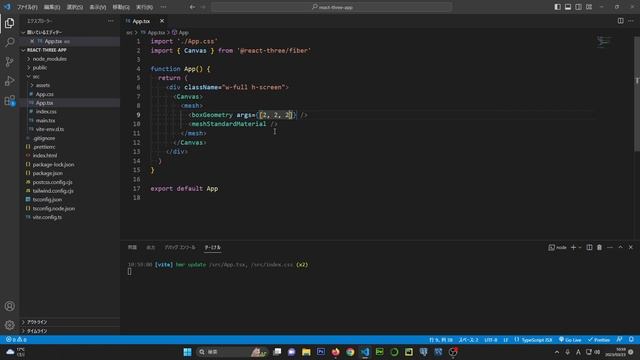
Task: Change UTF-8 file encoding
Action: tap(491, 340)
